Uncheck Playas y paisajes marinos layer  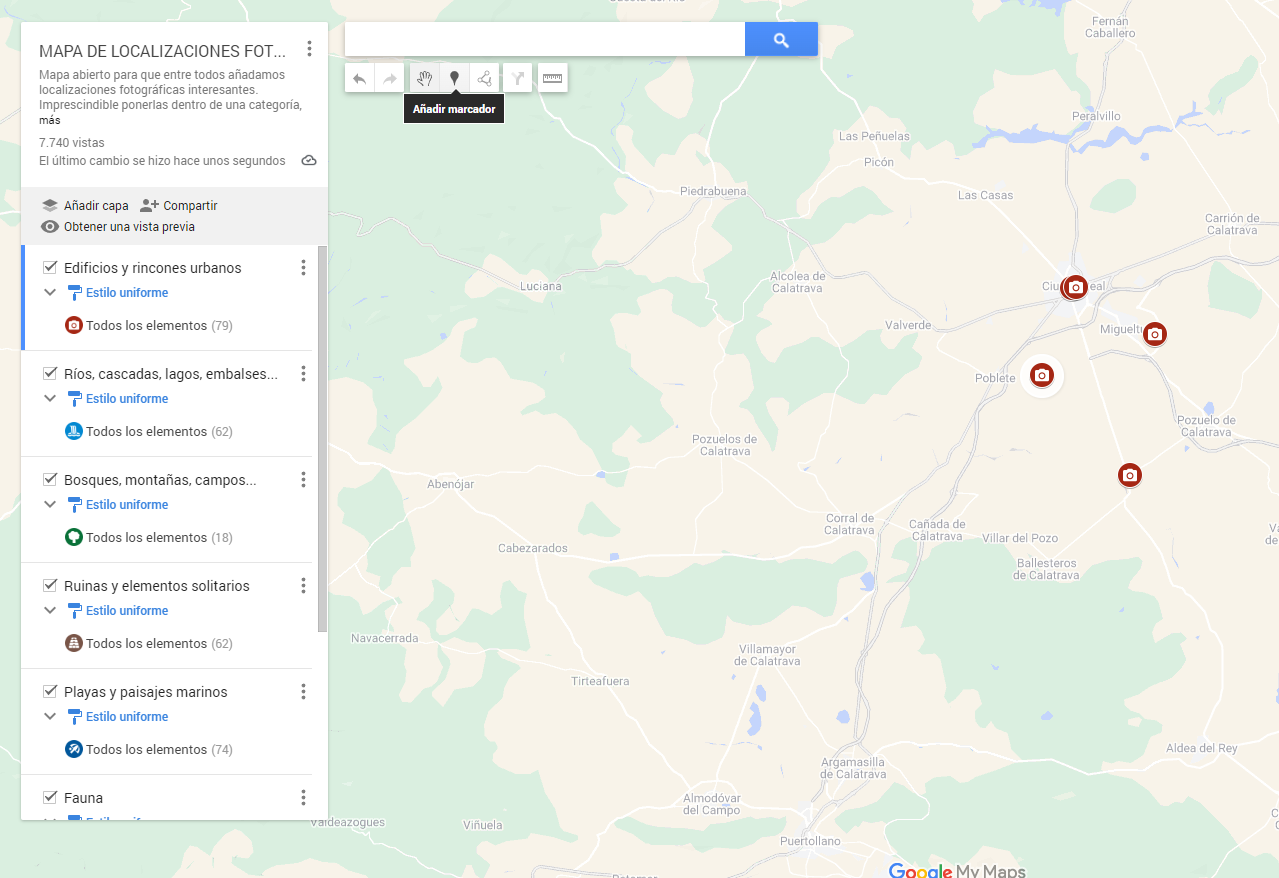[50, 691]
